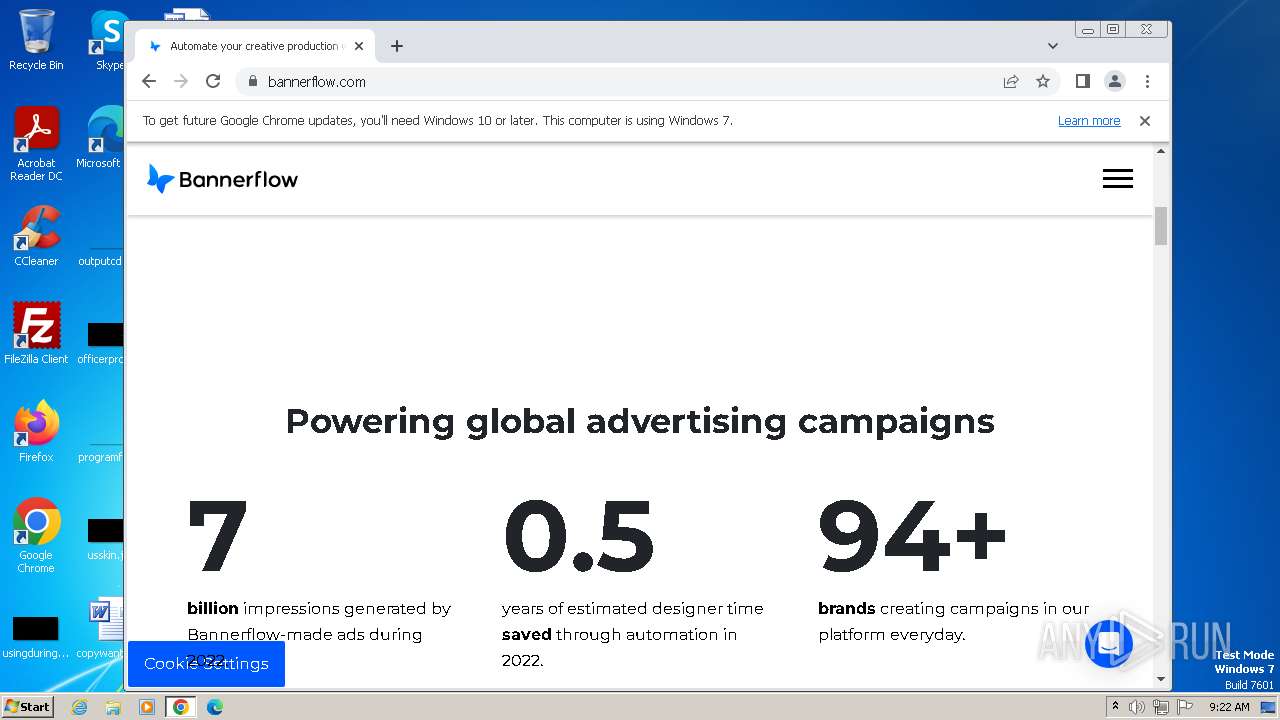
Task: Click 'brands creating campaigns in our platform everyday' text
Action: tap(954, 621)
